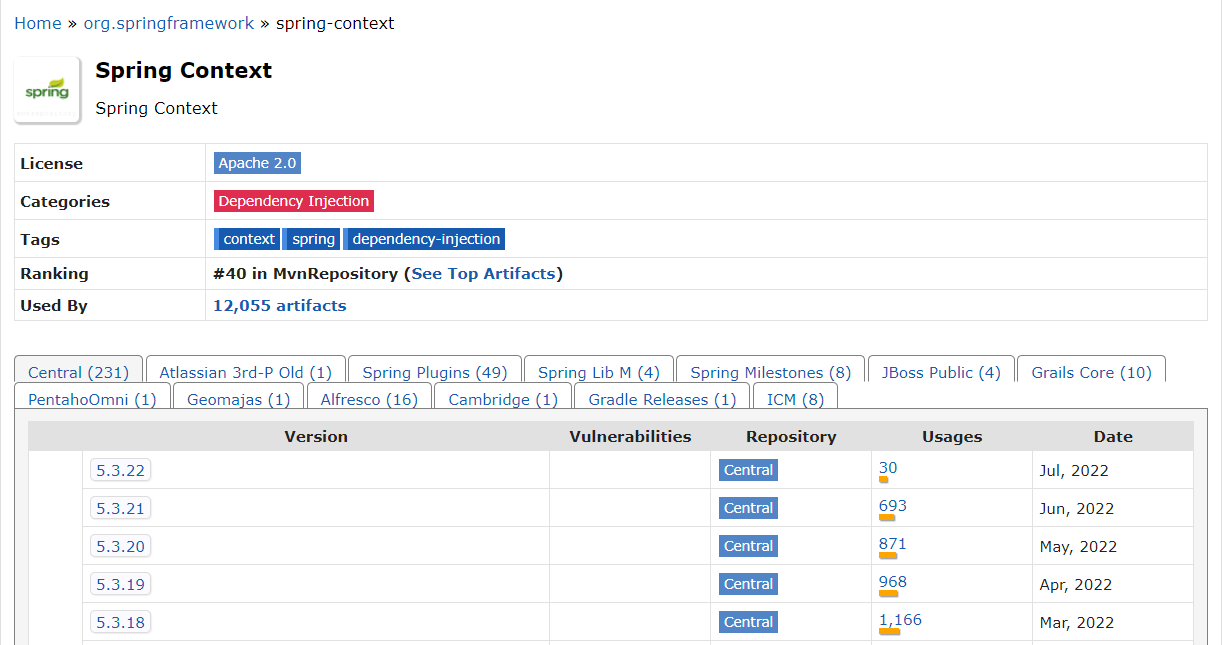Image resolution: width=1230 pixels, height=645 pixels.
Task: Click the Spring logo image
Action: [47, 90]
